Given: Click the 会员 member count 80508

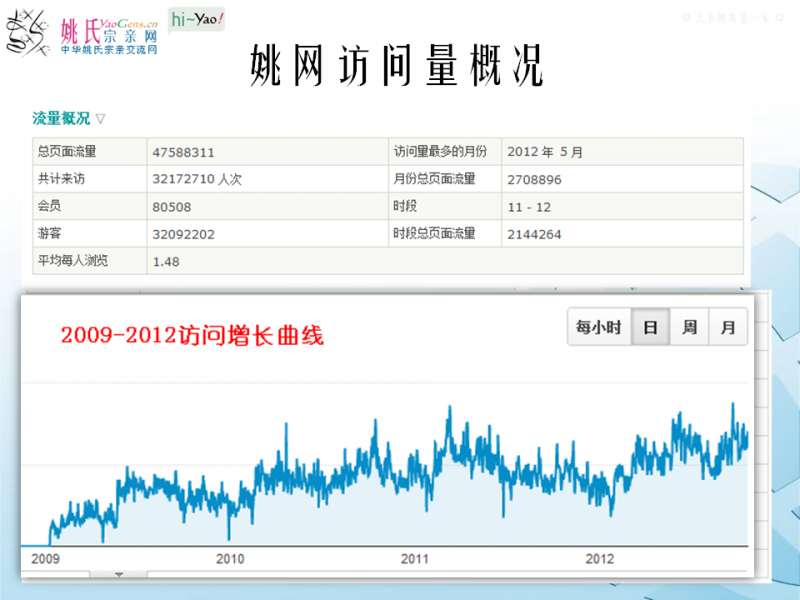Looking at the screenshot, I should (172, 207).
